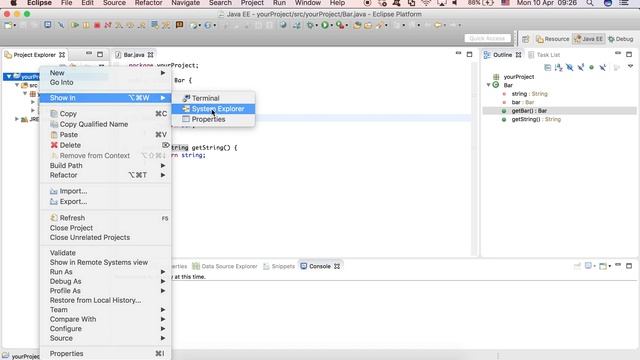Click the Open Perspective icon

(x=526, y=39)
